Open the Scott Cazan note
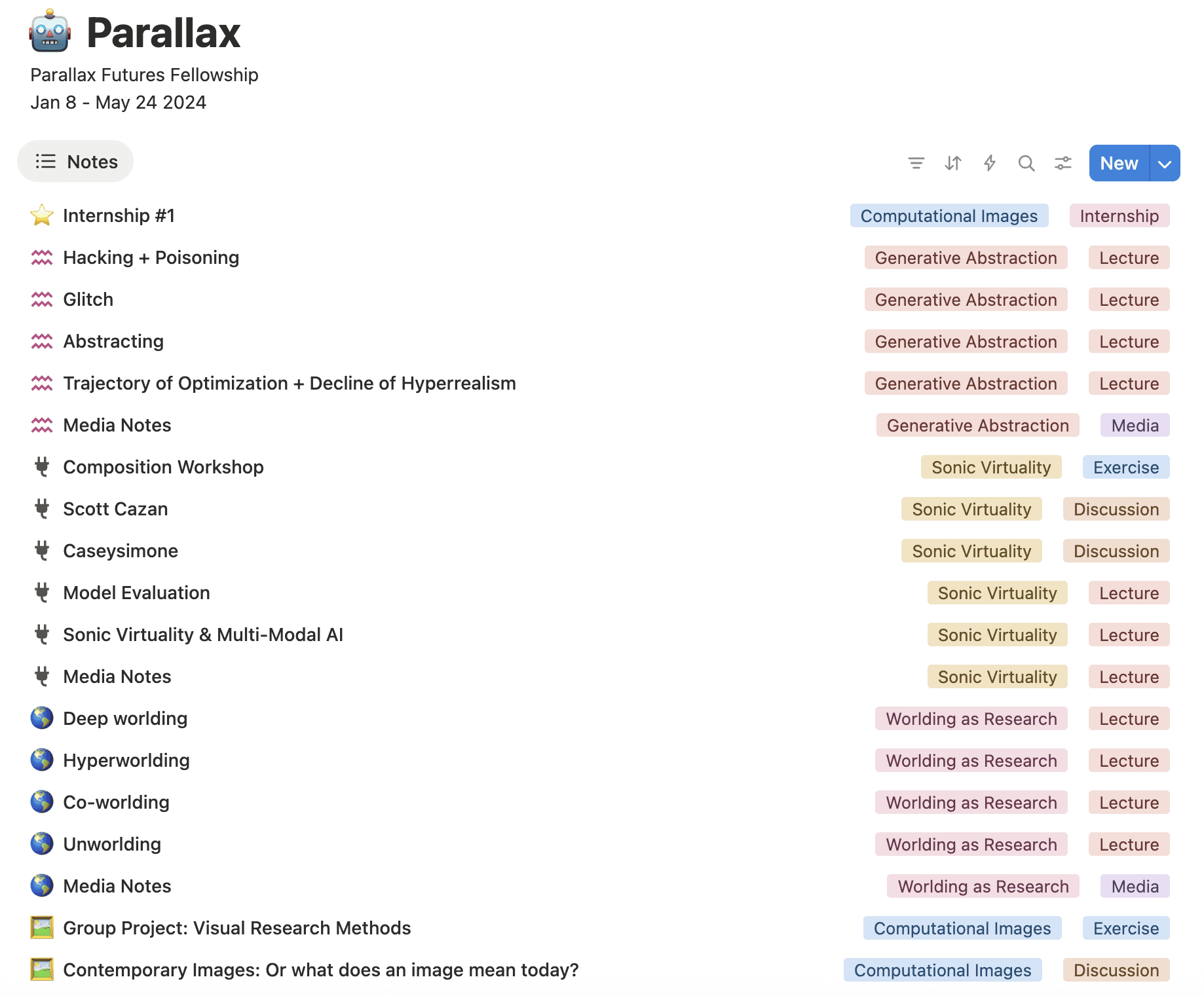 point(115,509)
